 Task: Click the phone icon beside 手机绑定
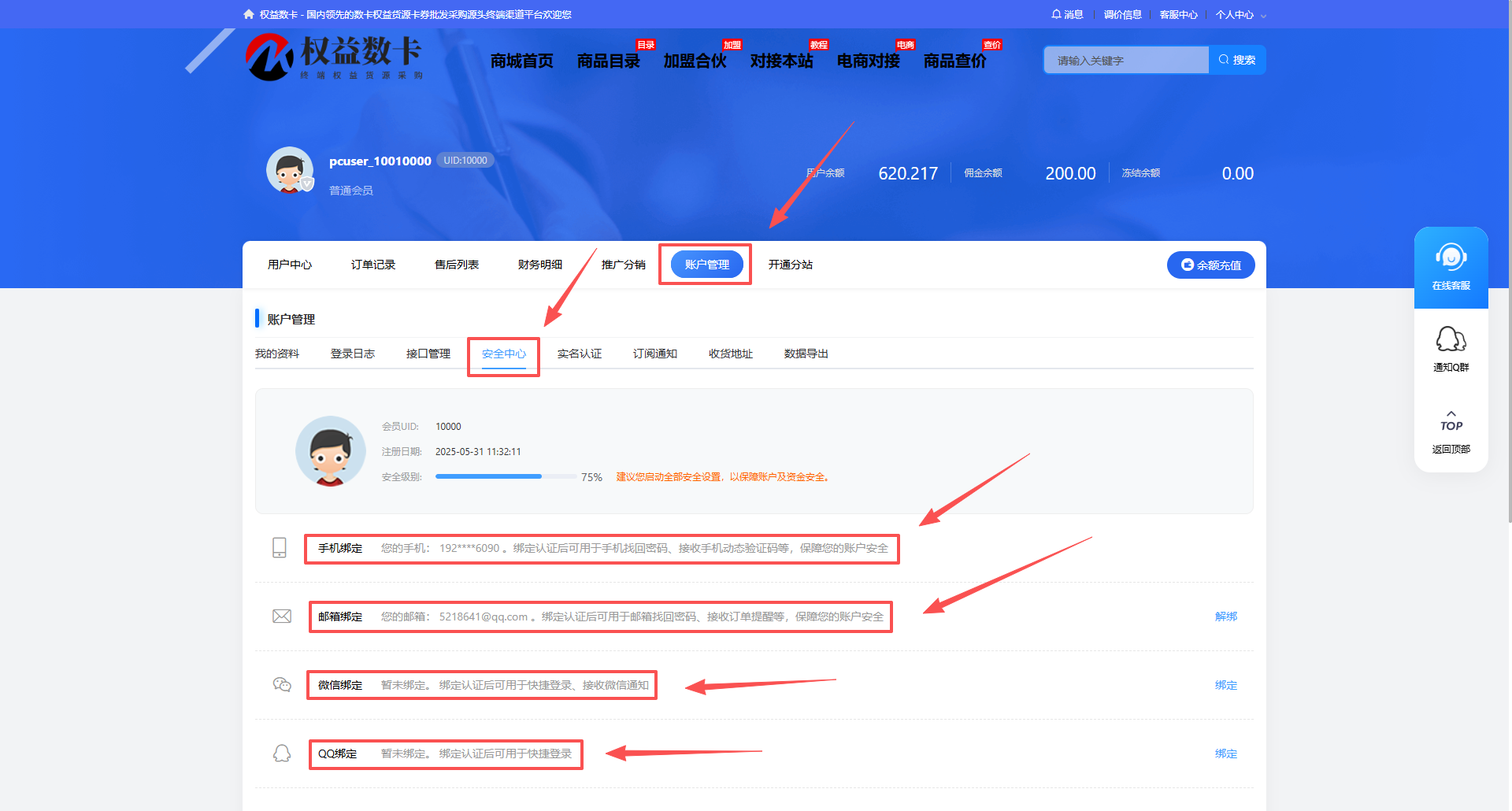click(x=280, y=548)
